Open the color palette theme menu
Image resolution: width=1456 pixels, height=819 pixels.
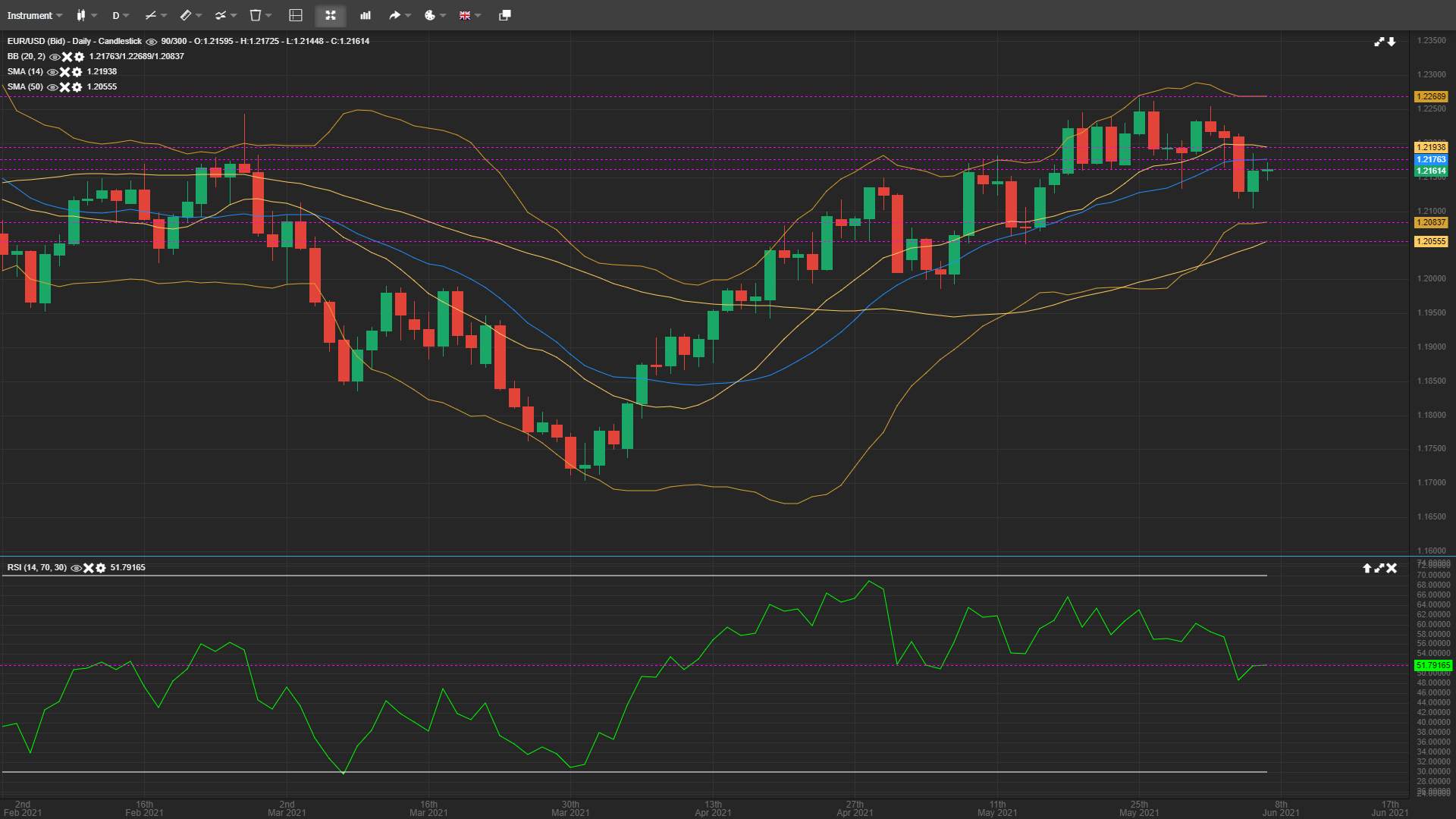[x=435, y=15]
